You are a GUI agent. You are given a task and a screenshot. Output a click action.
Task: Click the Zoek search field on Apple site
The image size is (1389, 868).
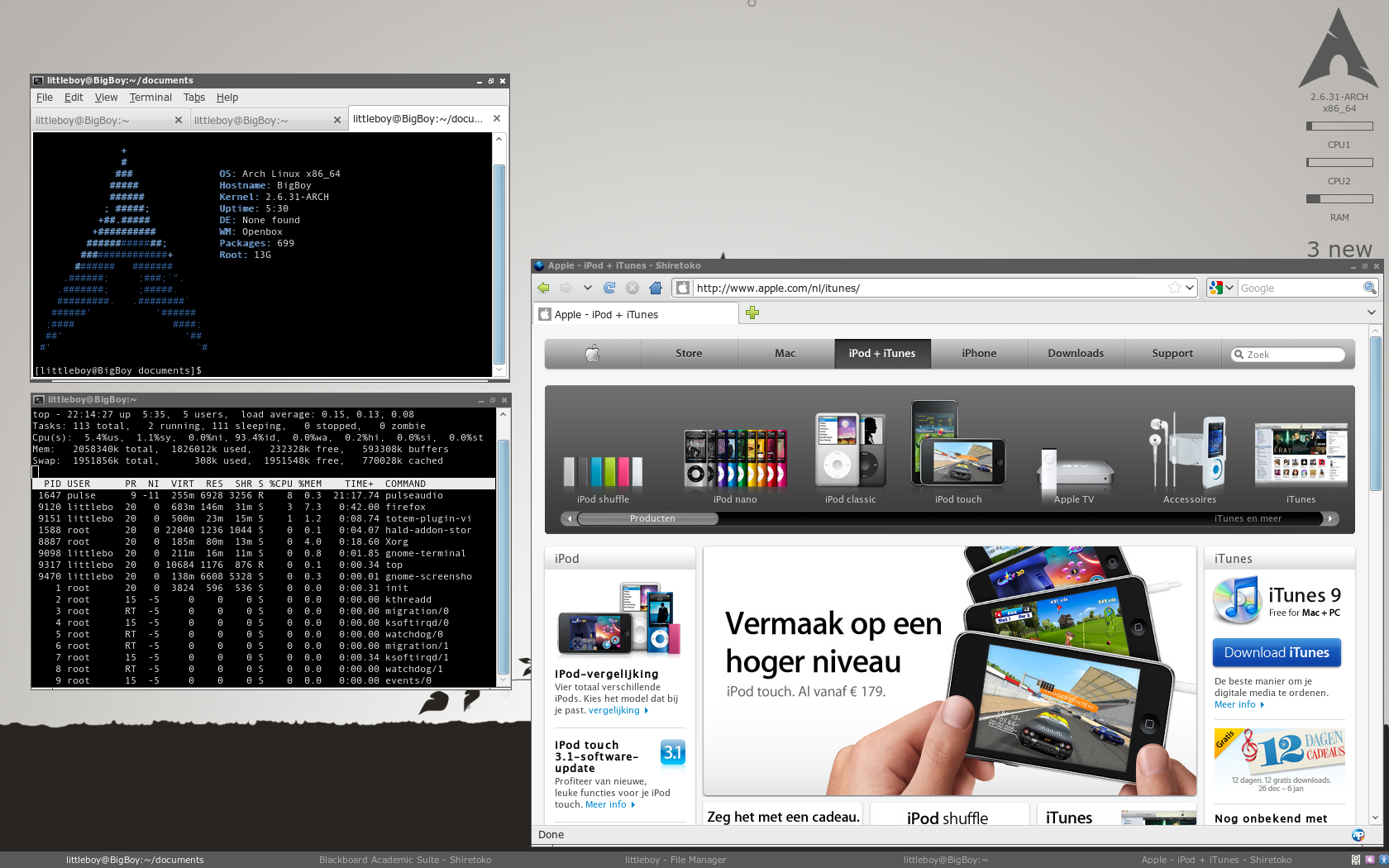pyautogui.click(x=1288, y=355)
